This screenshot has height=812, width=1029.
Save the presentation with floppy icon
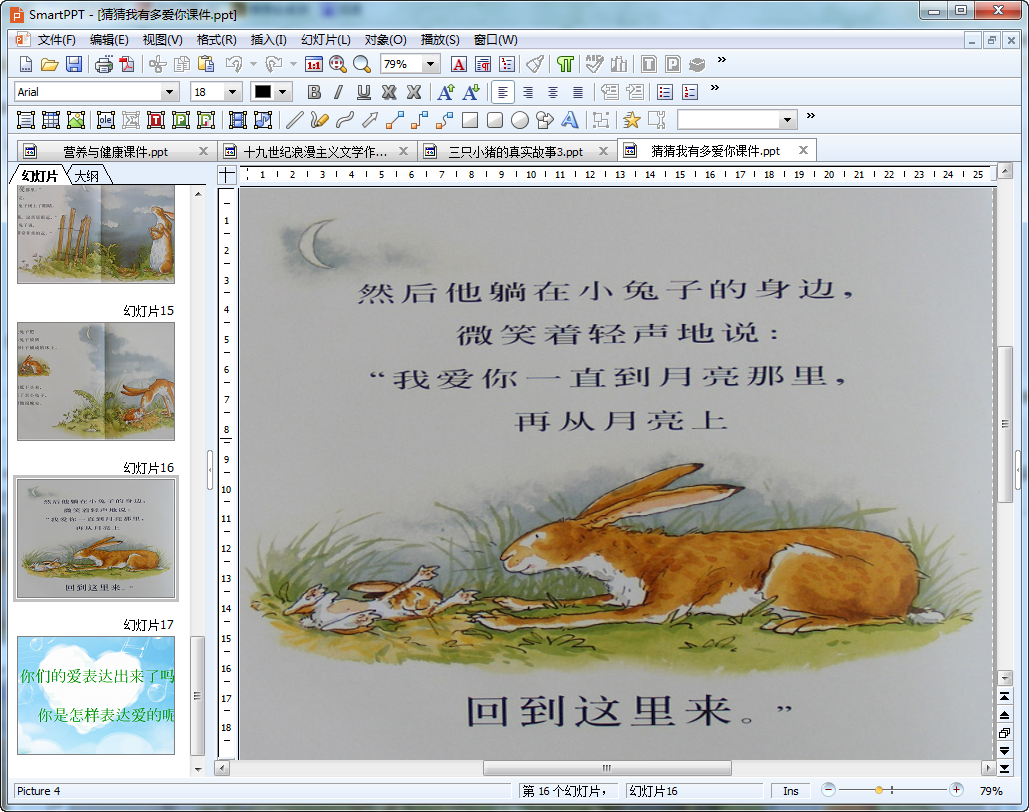point(74,64)
